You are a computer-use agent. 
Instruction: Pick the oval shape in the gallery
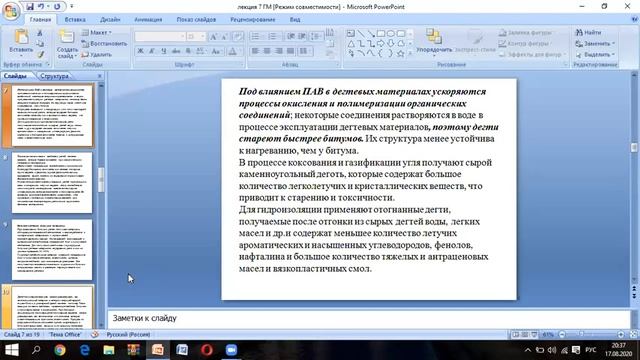(x=391, y=33)
